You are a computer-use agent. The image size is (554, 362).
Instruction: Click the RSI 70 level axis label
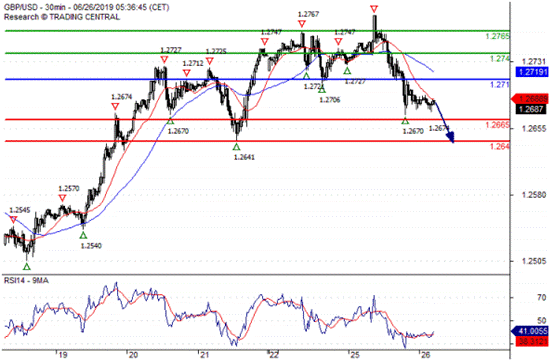542,298
